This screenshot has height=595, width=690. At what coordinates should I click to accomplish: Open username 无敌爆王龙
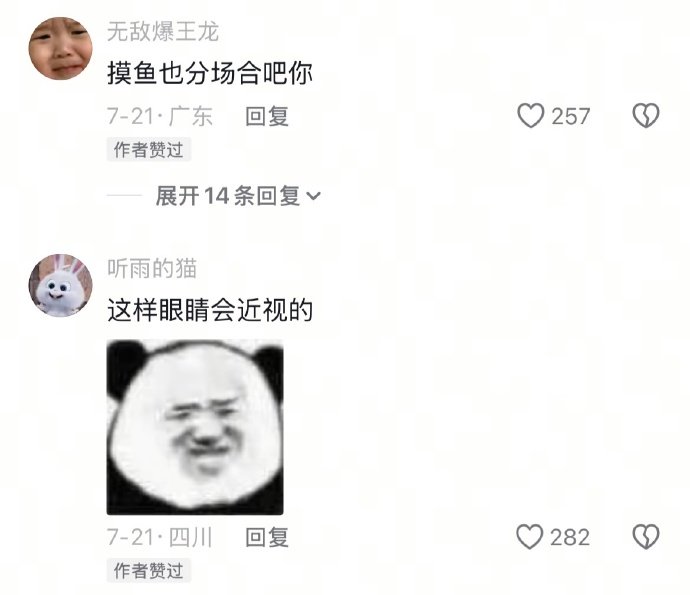point(163,32)
